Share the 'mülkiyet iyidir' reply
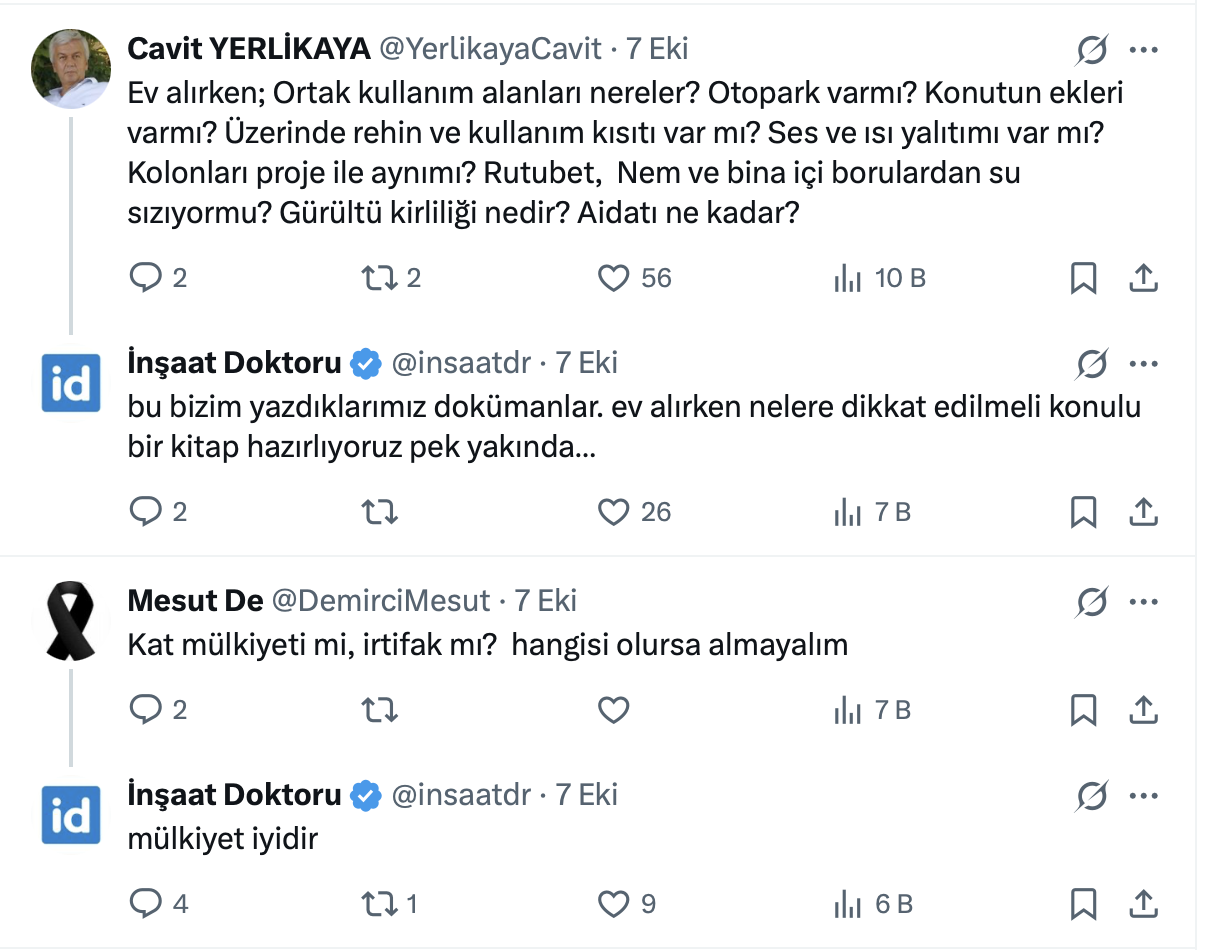 [x=1143, y=904]
